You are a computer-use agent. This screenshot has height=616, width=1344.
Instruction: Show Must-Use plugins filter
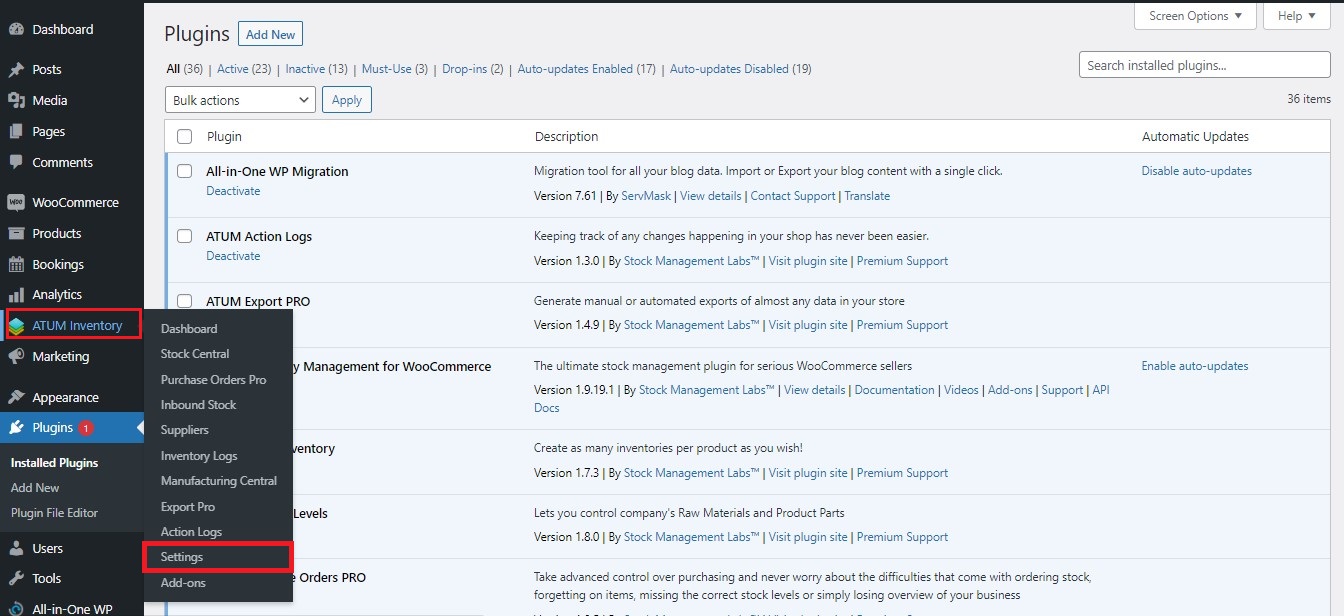tap(395, 69)
